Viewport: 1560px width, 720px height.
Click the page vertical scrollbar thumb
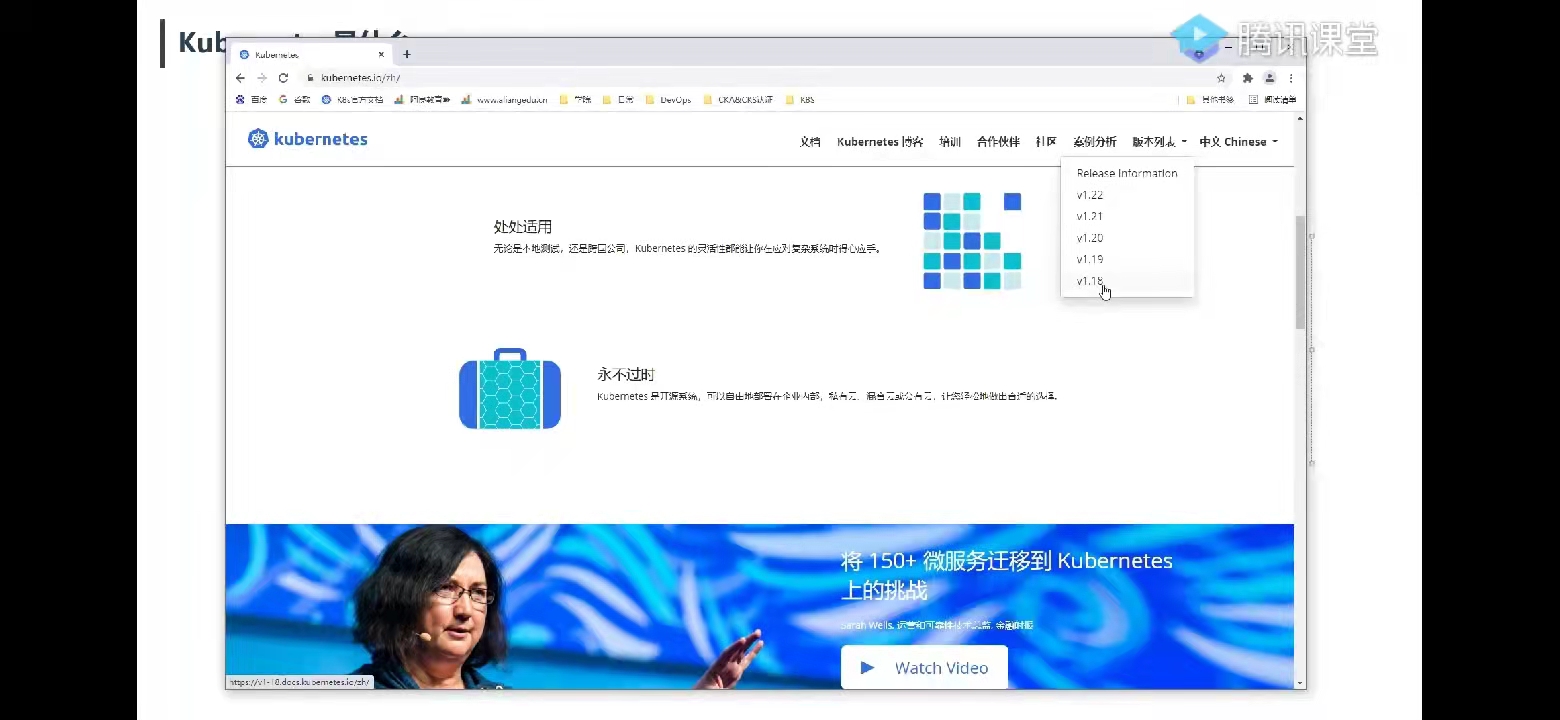1300,272
